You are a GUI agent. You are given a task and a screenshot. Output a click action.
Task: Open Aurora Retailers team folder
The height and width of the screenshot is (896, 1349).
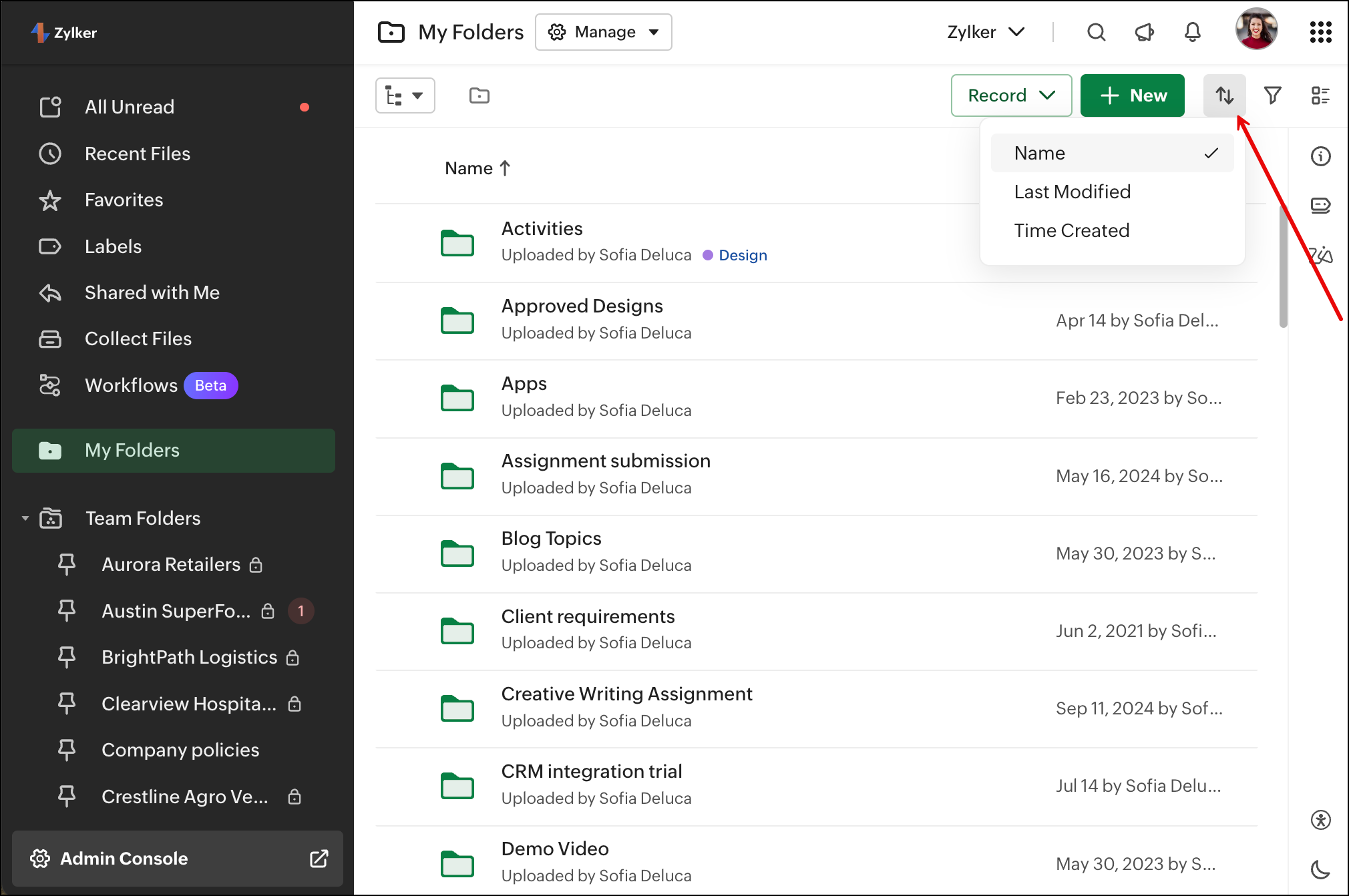[171, 565]
